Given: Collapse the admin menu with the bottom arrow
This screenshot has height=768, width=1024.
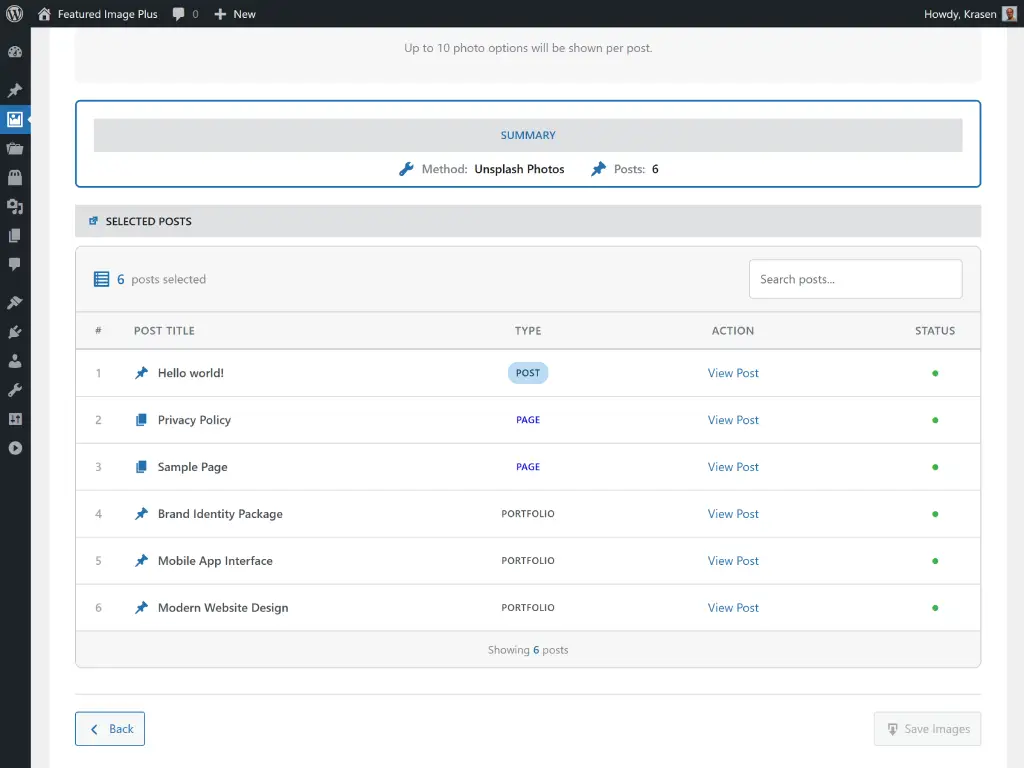Looking at the screenshot, I should point(15,448).
